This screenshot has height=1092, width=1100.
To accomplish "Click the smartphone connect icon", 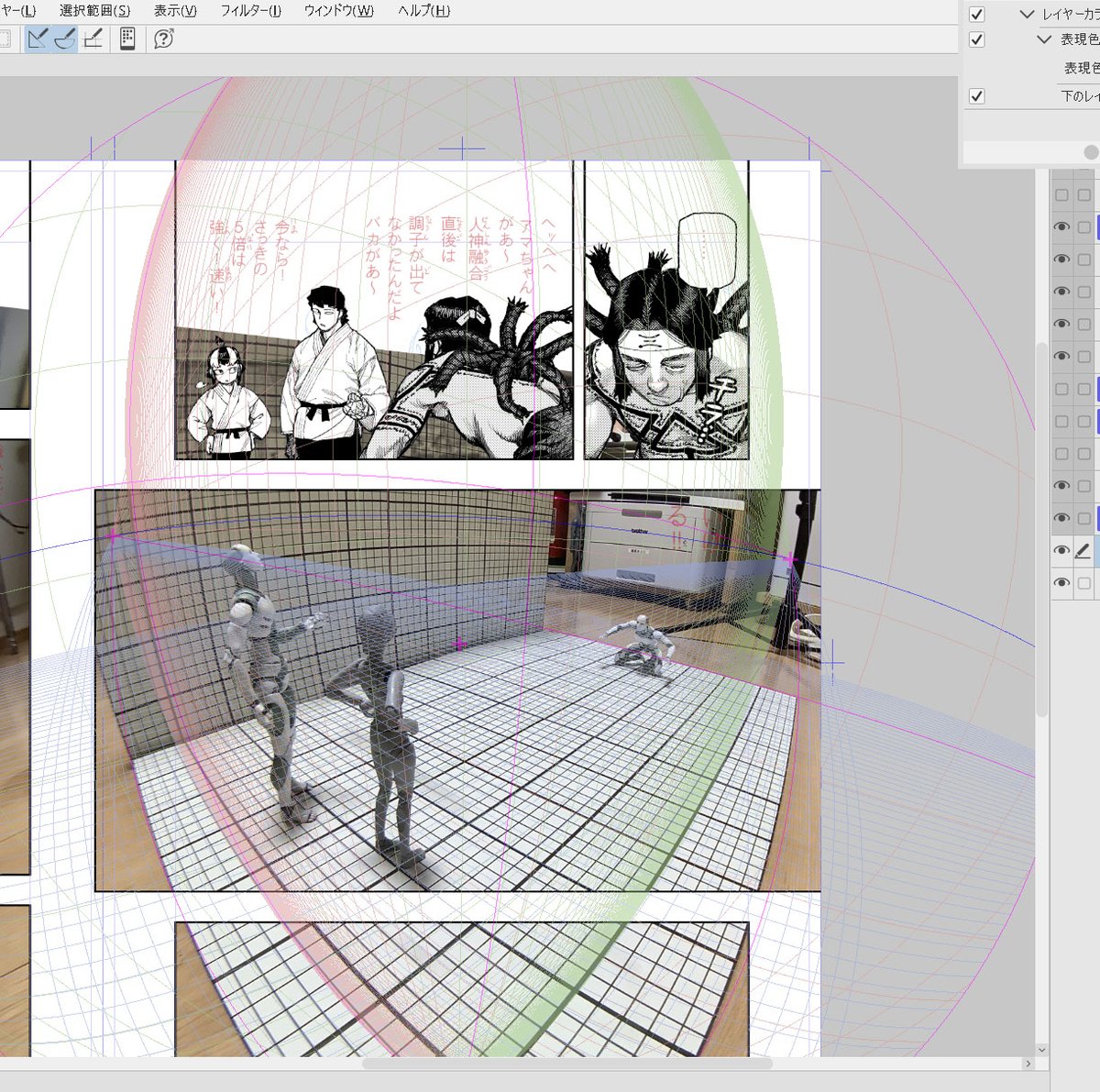I will (x=127, y=39).
